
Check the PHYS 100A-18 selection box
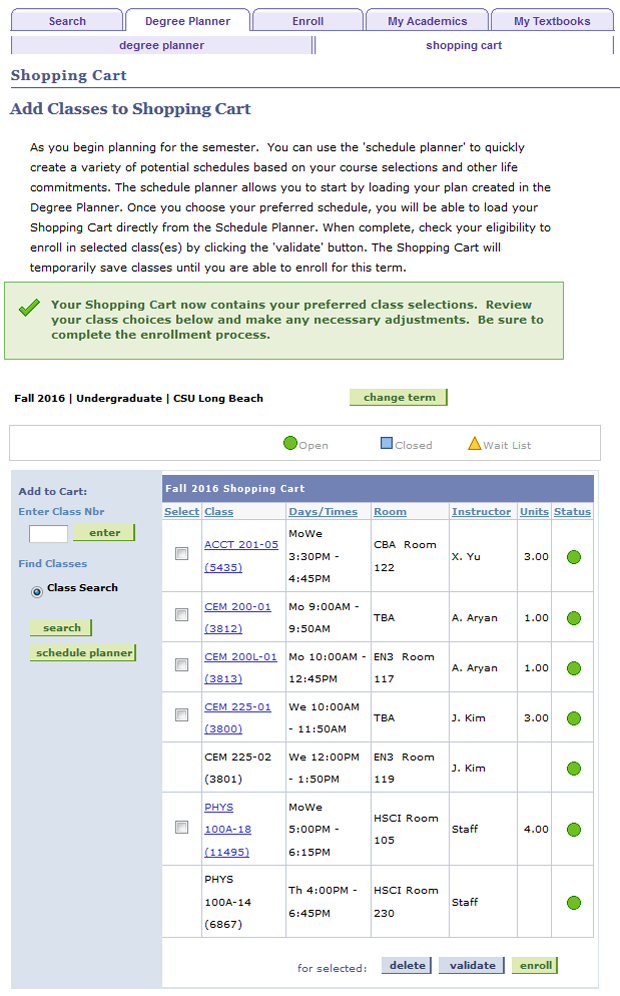(x=182, y=827)
